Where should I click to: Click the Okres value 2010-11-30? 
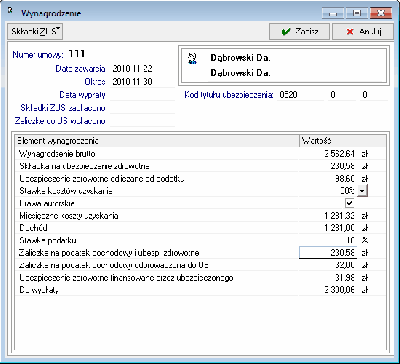point(132,82)
